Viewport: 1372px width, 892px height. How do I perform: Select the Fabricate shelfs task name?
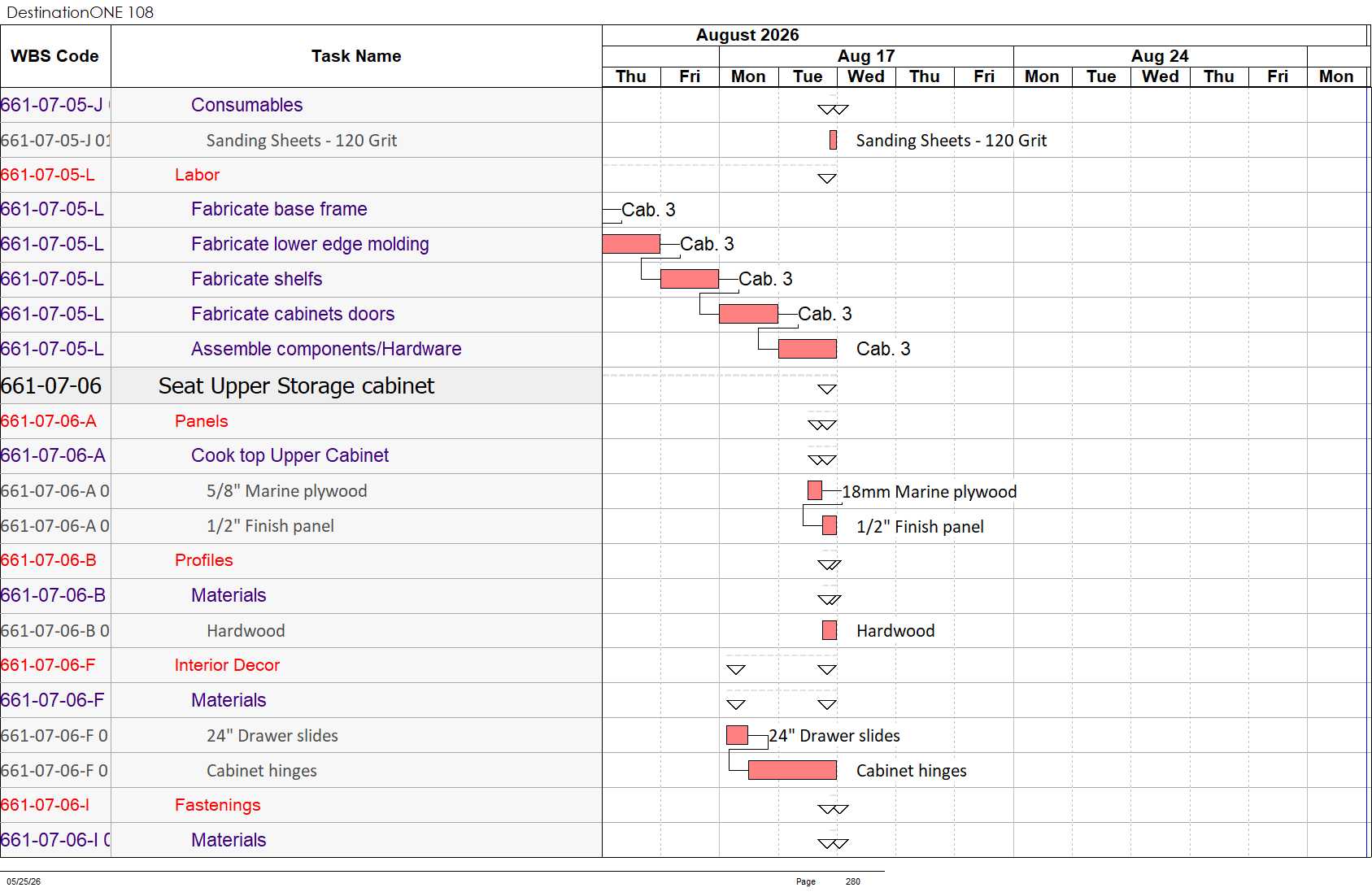256,279
